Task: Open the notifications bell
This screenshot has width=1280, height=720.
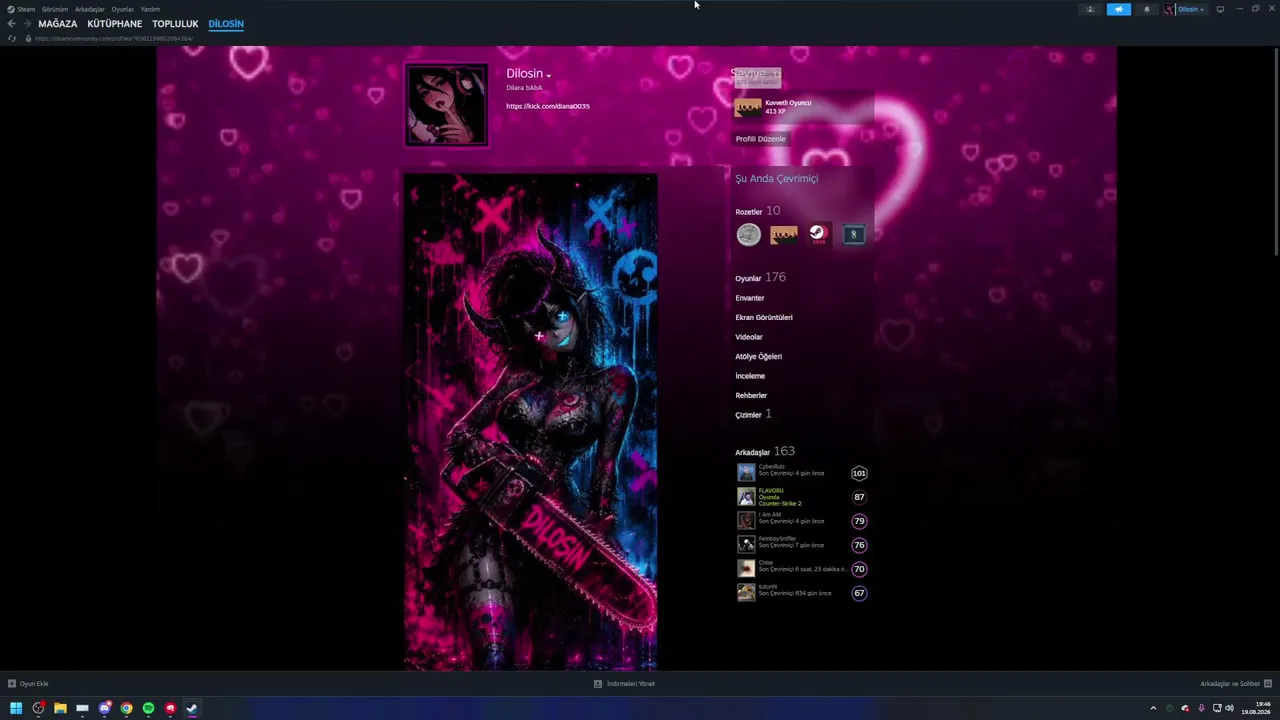Action: coord(1147,9)
